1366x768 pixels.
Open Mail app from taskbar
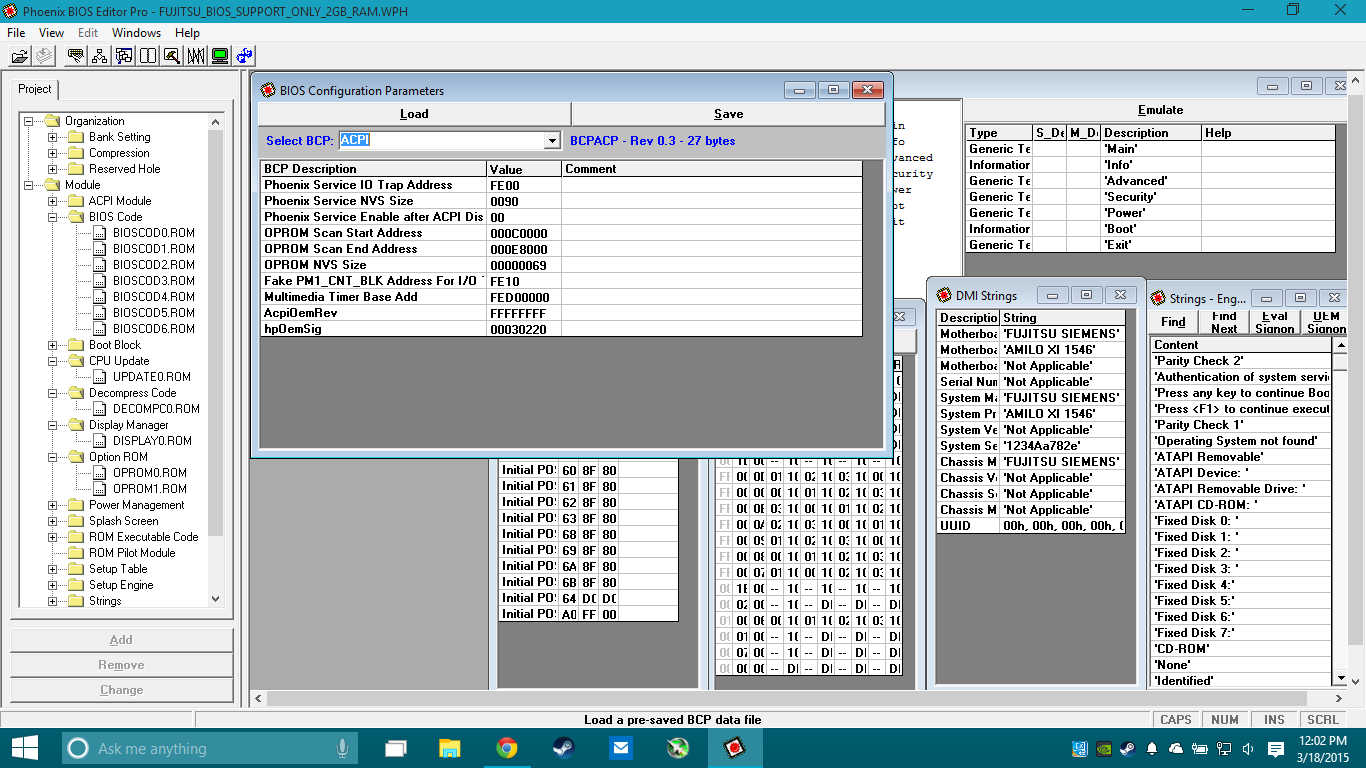(x=621, y=747)
